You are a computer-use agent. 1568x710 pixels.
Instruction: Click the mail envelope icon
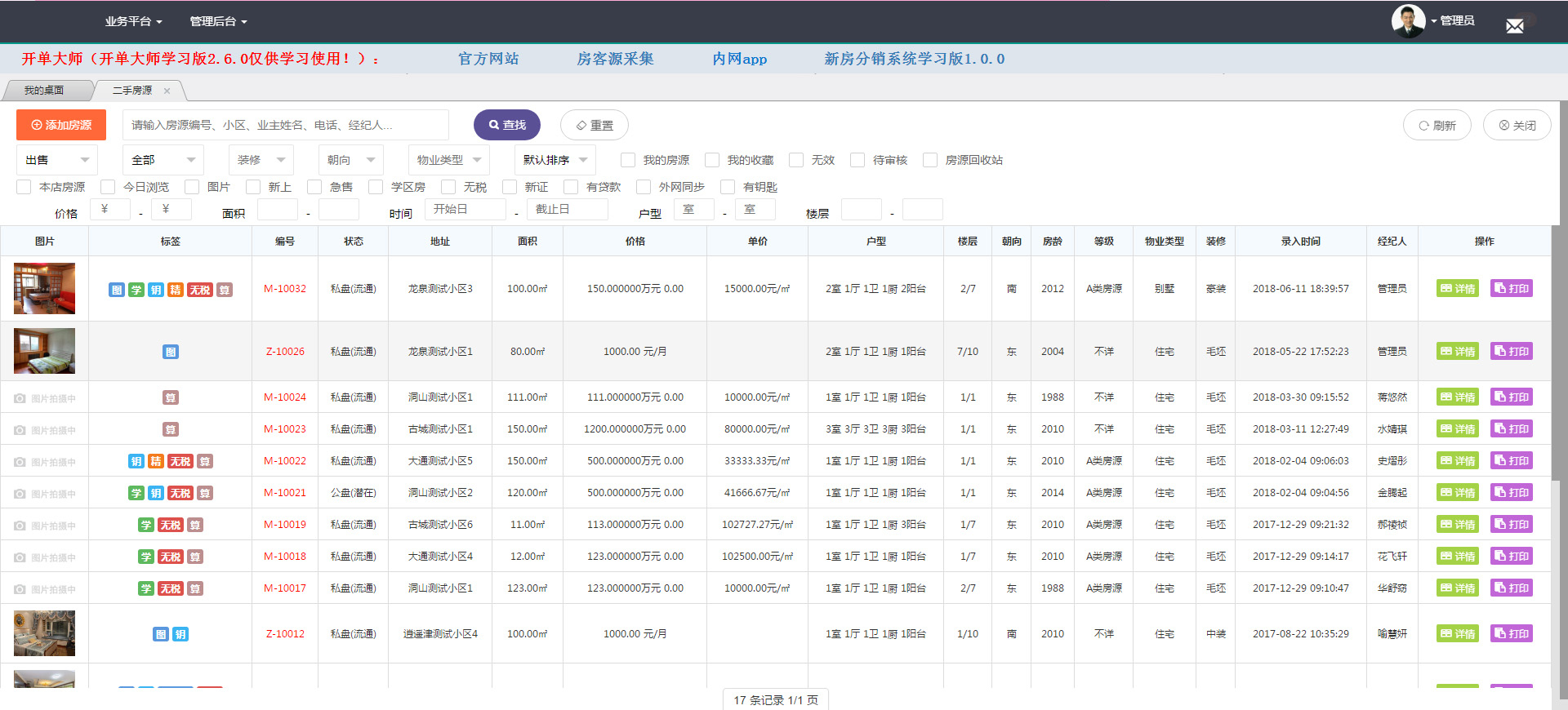click(1514, 26)
